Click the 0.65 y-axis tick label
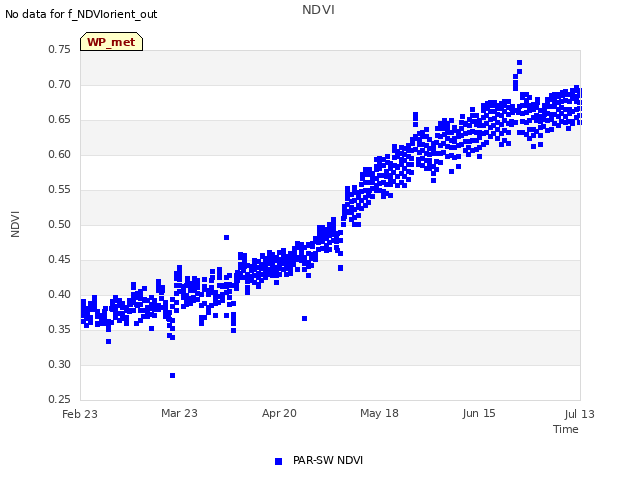 coord(60,120)
